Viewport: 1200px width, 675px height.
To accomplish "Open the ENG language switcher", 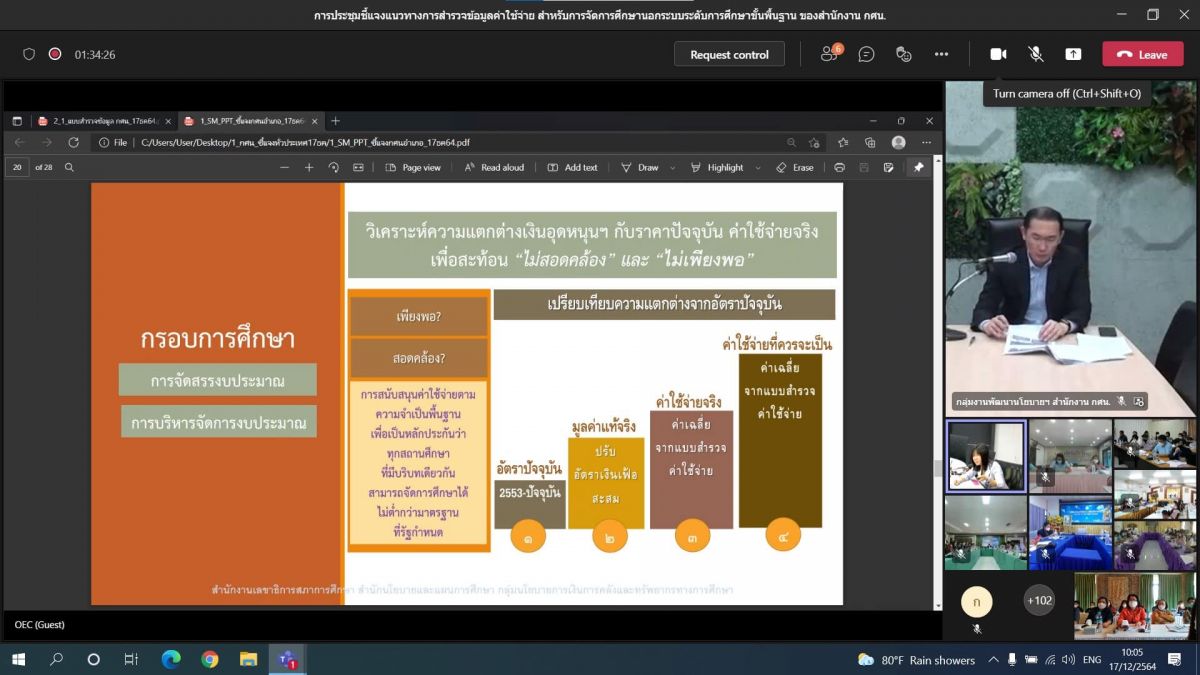I will point(1093,660).
